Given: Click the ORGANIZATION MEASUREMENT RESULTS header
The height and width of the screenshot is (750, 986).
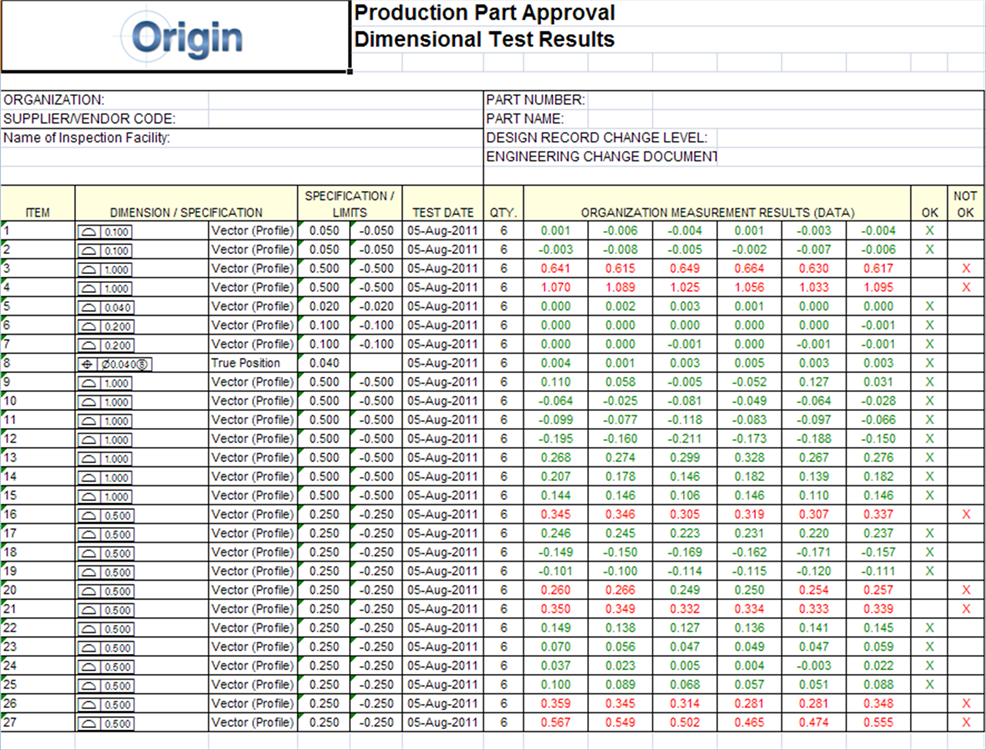Looking at the screenshot, I should (717, 212).
